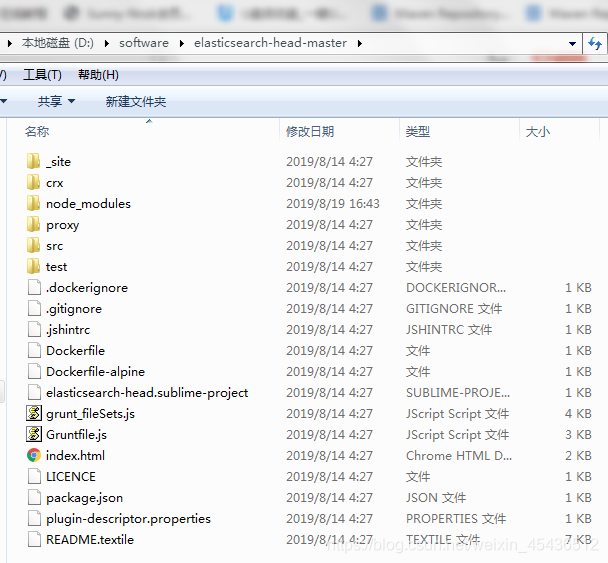Click the DOCKERIGNOR... type cell
The width and height of the screenshot is (608, 563).
(456, 288)
